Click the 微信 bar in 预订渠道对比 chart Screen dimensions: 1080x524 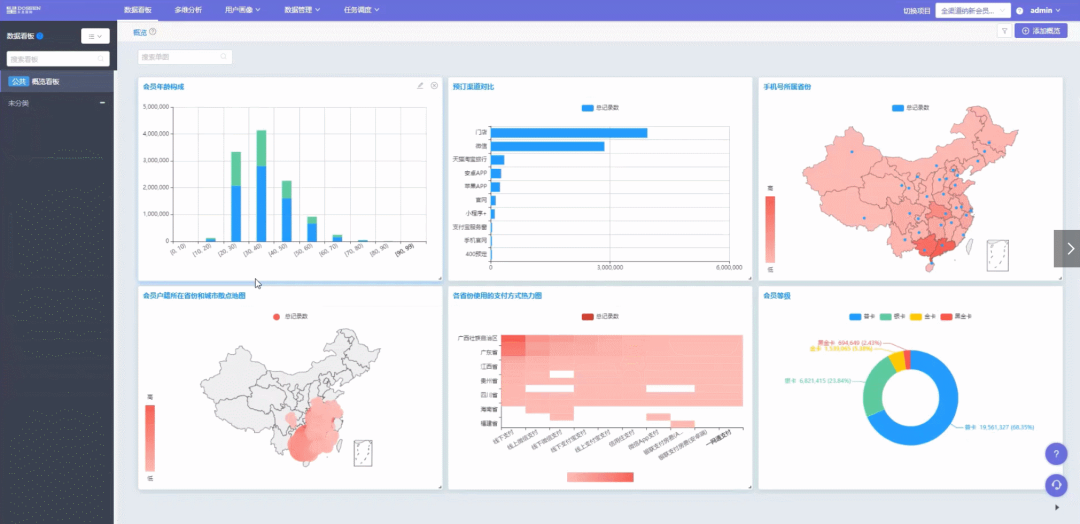click(x=548, y=146)
